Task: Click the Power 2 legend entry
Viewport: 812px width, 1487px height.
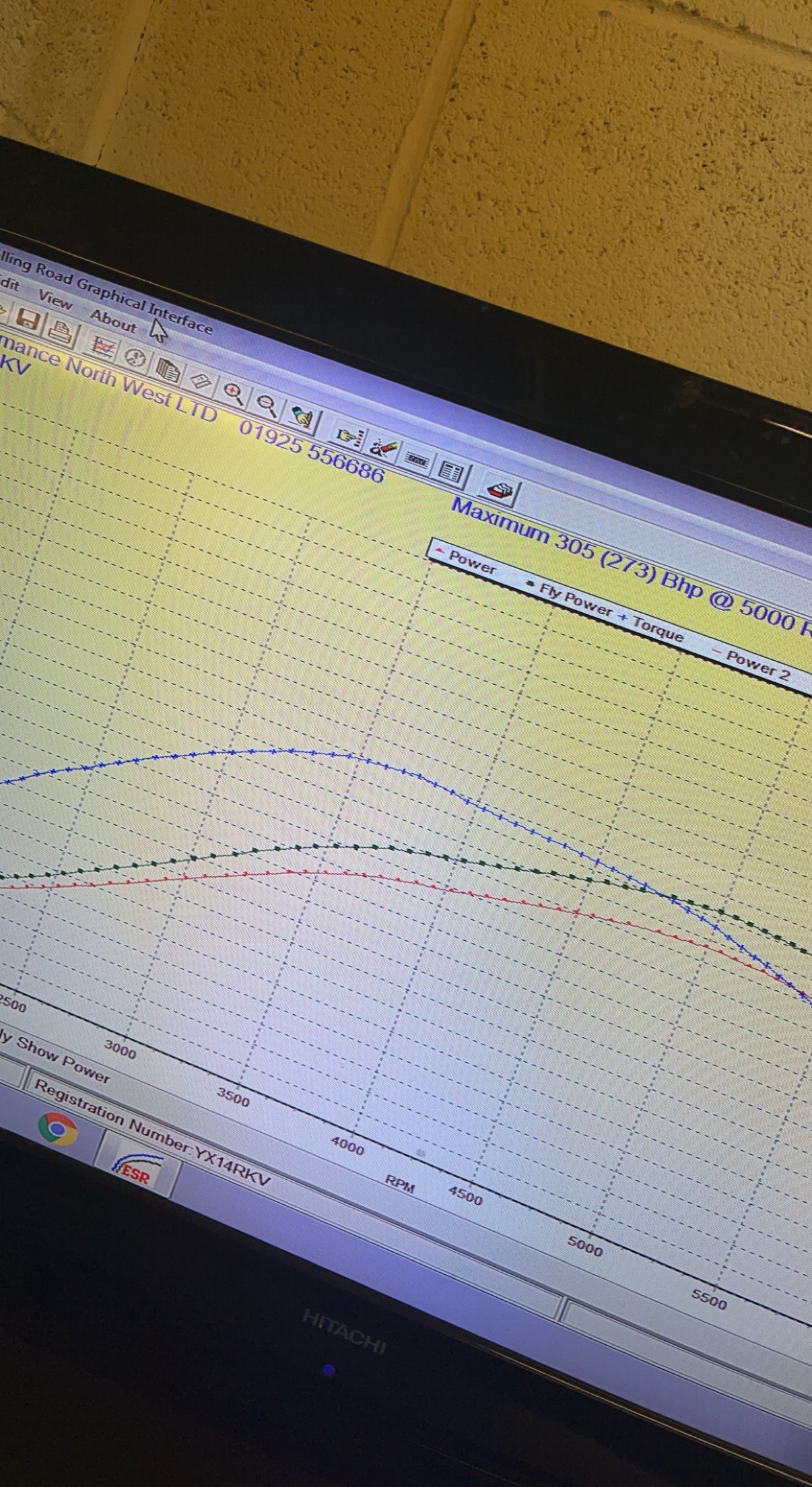Action: tap(751, 664)
